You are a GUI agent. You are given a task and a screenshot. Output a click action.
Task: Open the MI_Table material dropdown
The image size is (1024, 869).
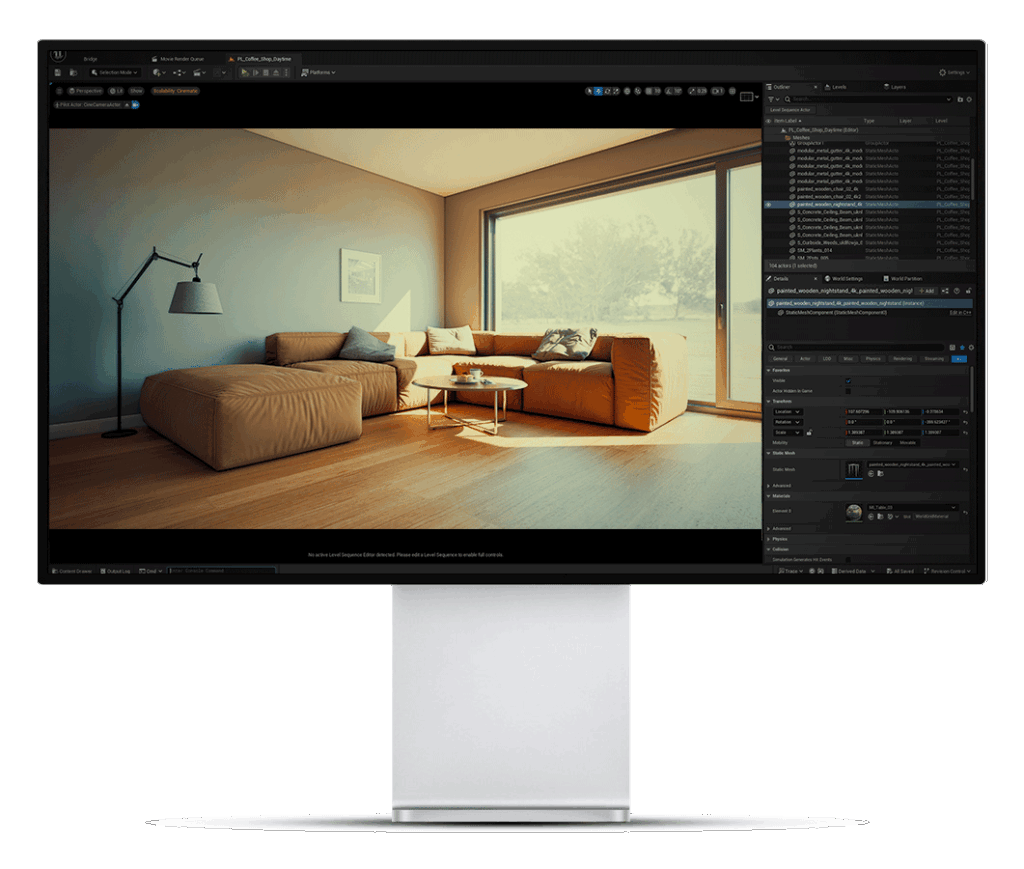[x=912, y=507]
